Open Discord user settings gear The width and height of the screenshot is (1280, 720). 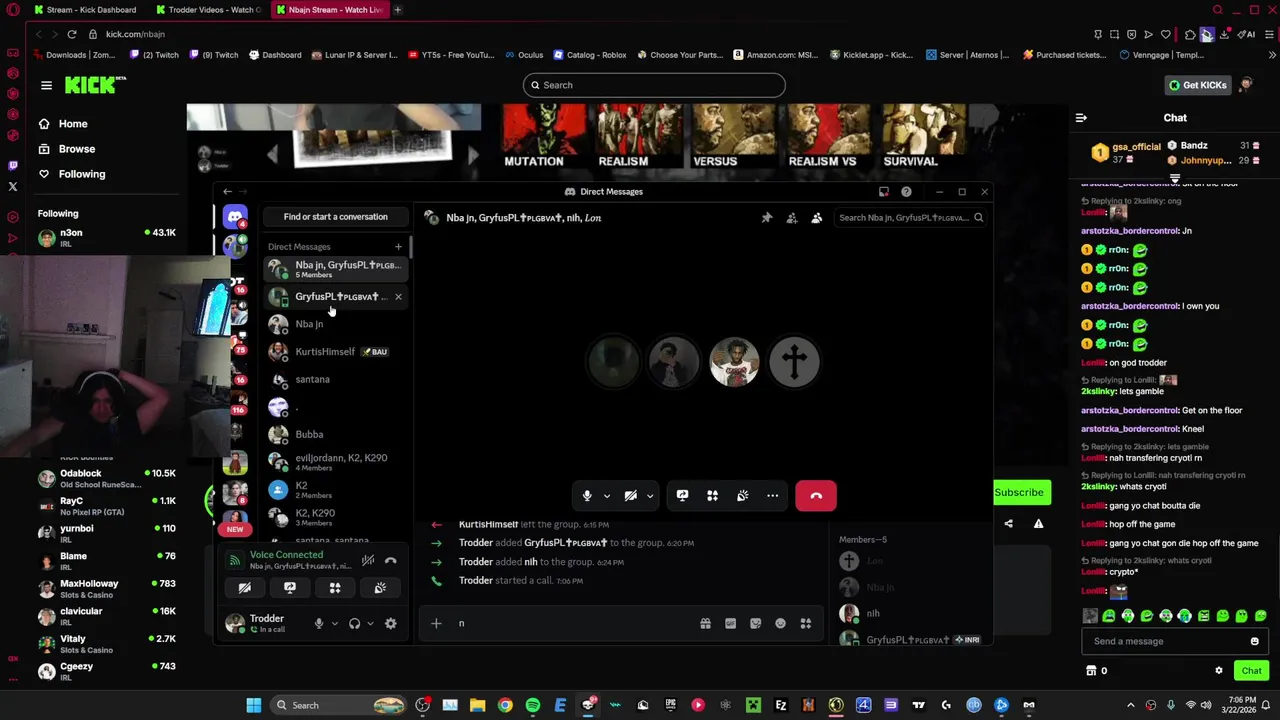391,624
